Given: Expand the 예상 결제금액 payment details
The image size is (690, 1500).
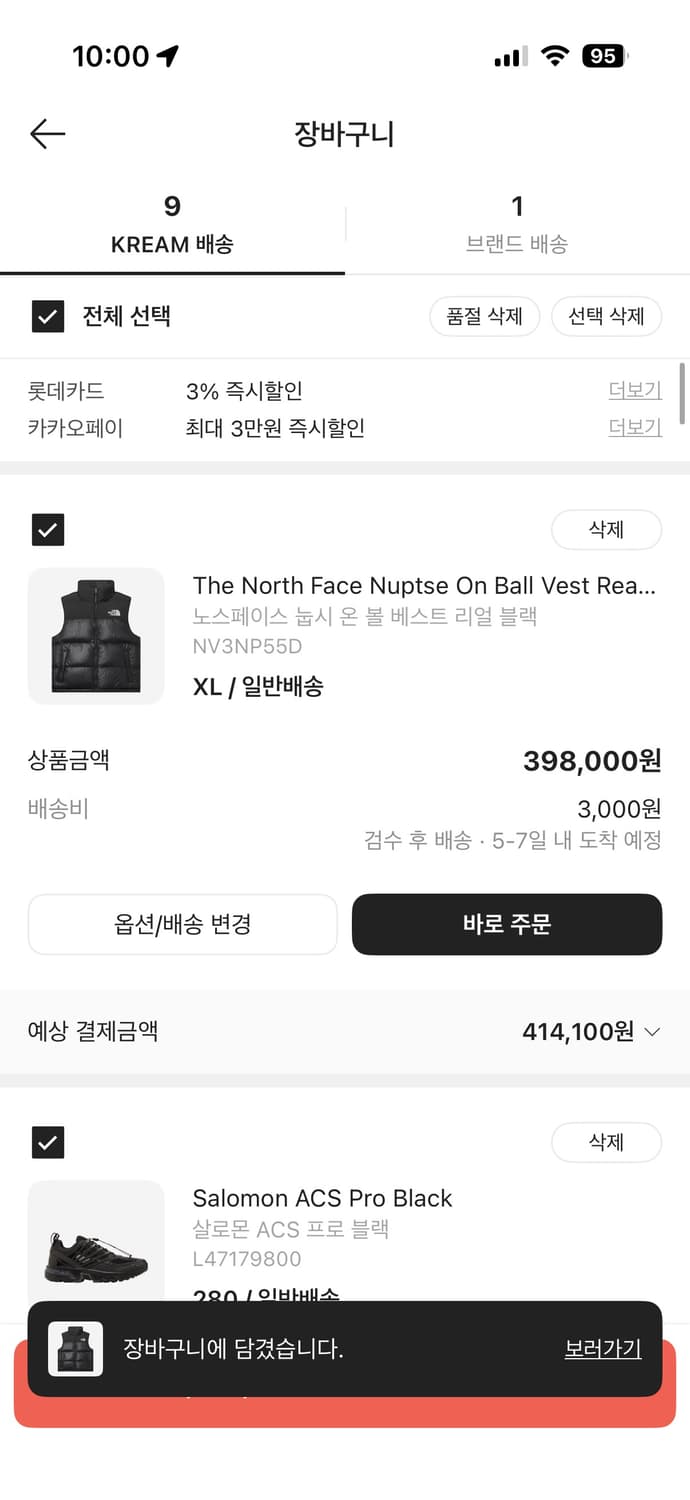Looking at the screenshot, I should point(652,1031).
